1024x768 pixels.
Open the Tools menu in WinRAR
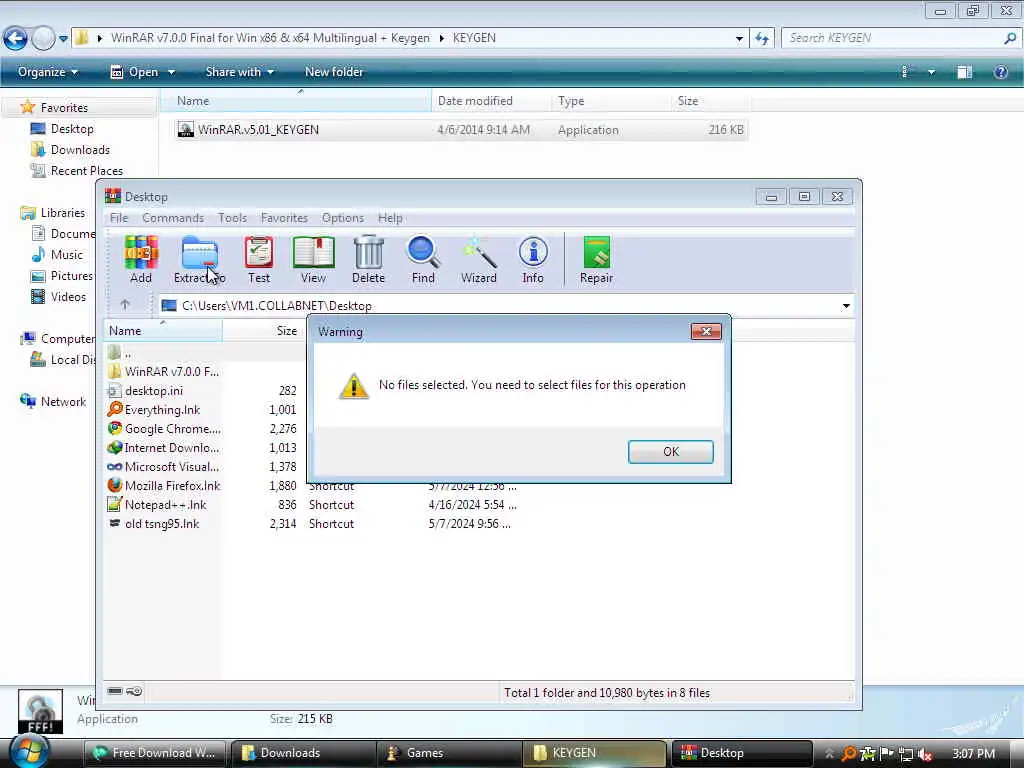click(232, 218)
